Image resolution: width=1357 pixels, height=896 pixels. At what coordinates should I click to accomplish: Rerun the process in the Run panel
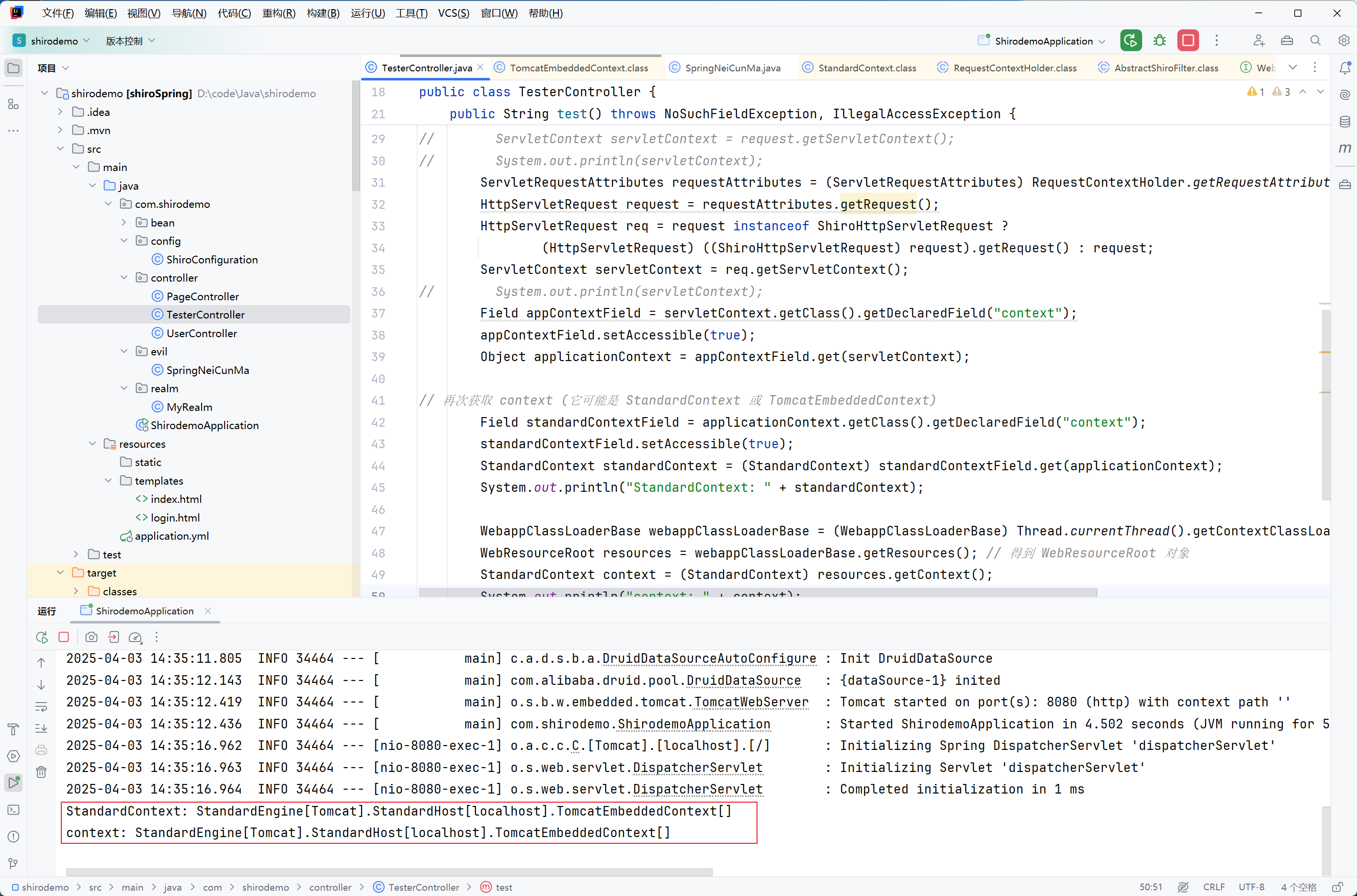pos(42,637)
